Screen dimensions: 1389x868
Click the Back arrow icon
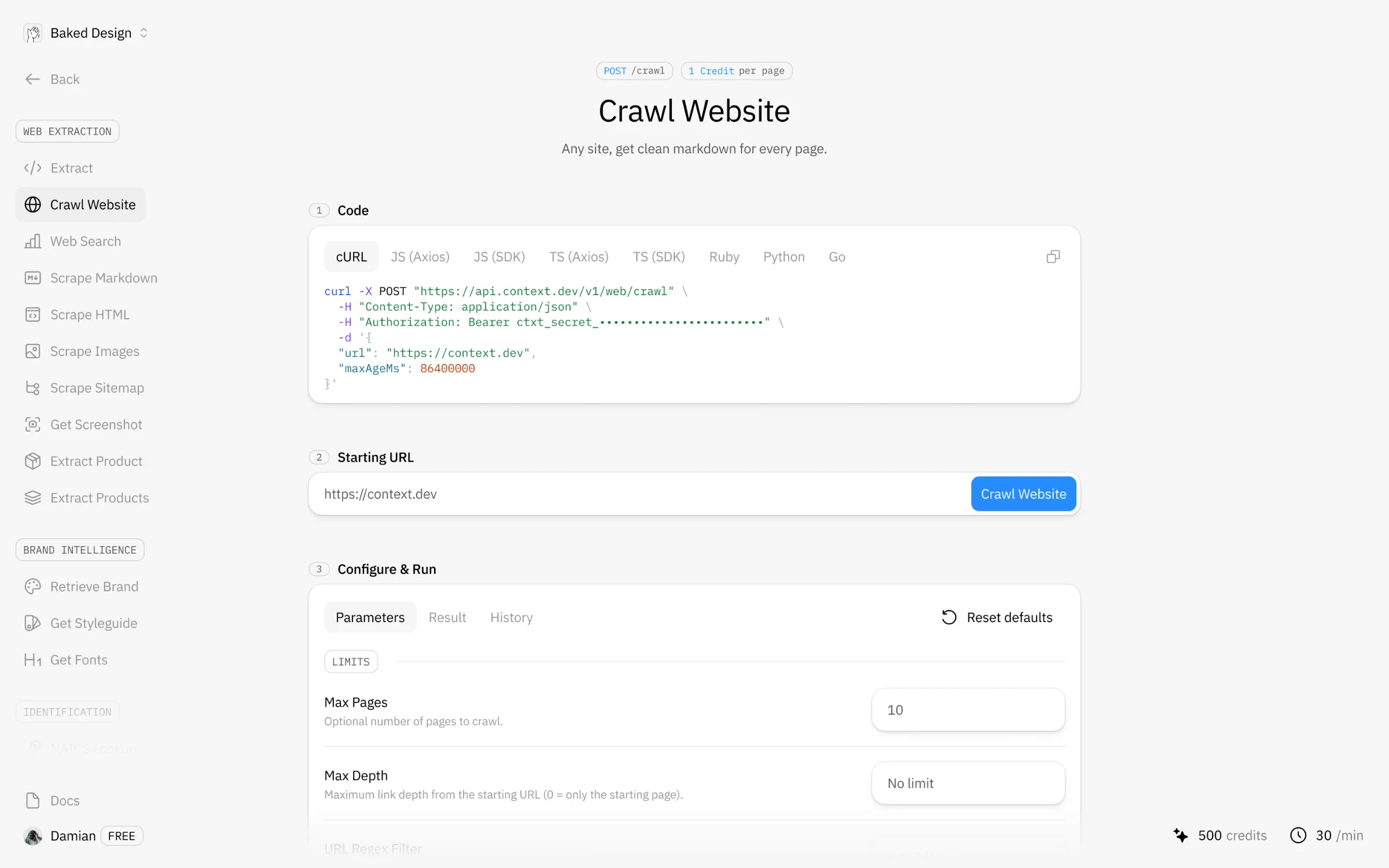pyautogui.click(x=32, y=79)
